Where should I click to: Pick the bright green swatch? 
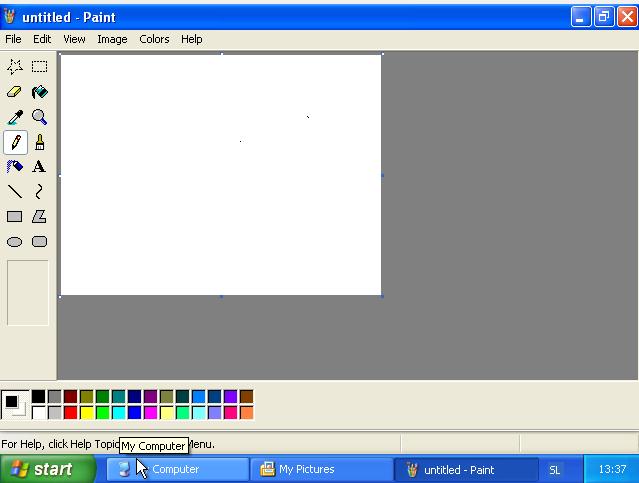pos(103,412)
